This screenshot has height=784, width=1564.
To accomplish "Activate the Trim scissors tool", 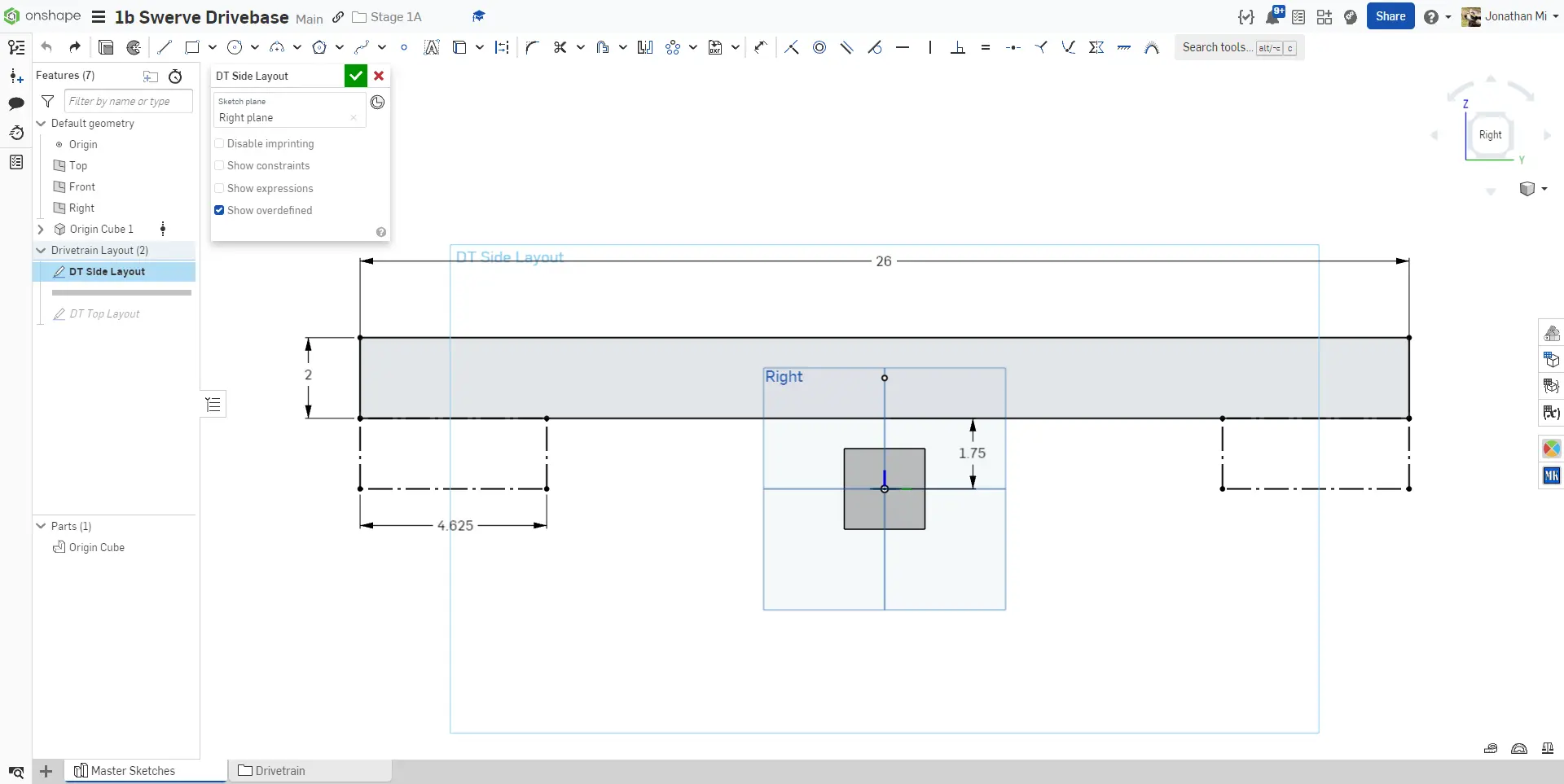I will (x=560, y=47).
